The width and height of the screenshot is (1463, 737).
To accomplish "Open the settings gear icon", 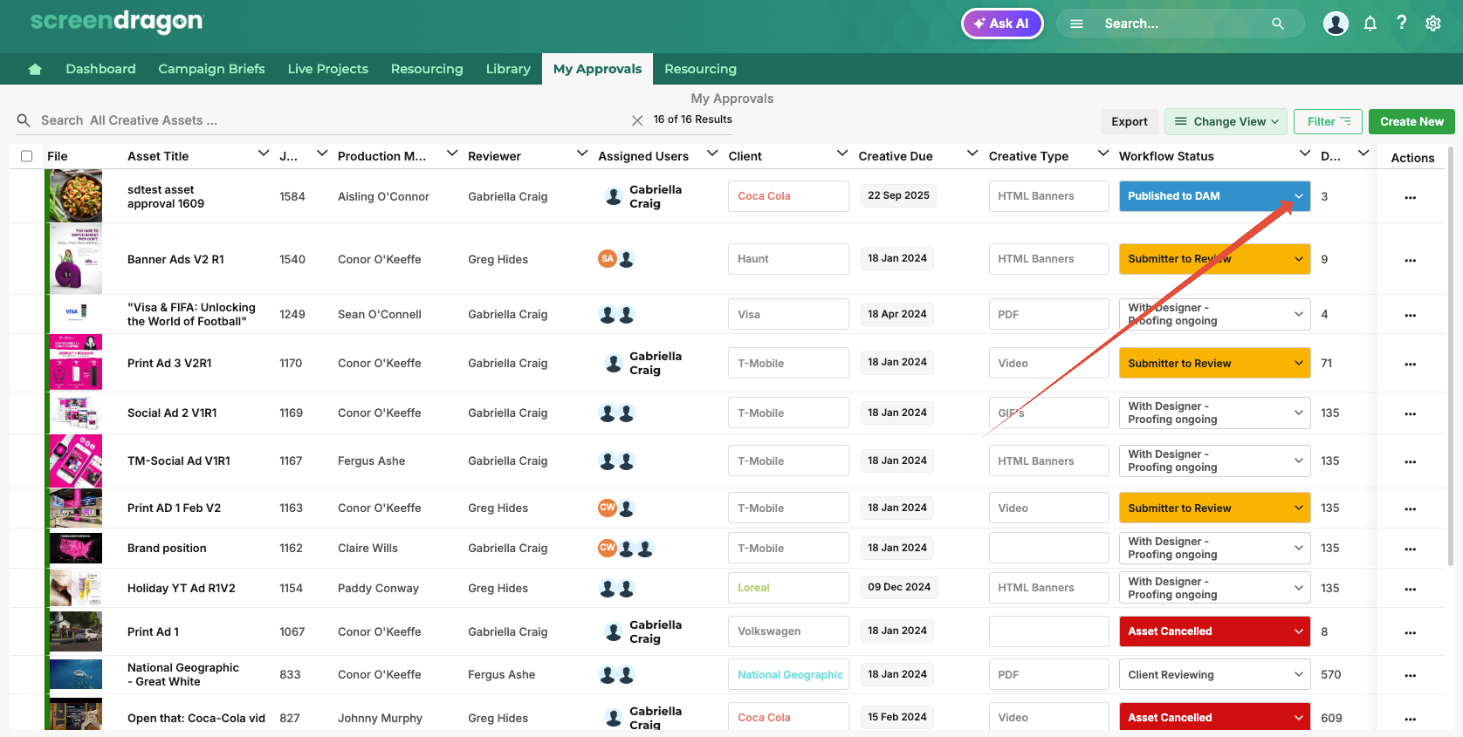I will coord(1433,23).
